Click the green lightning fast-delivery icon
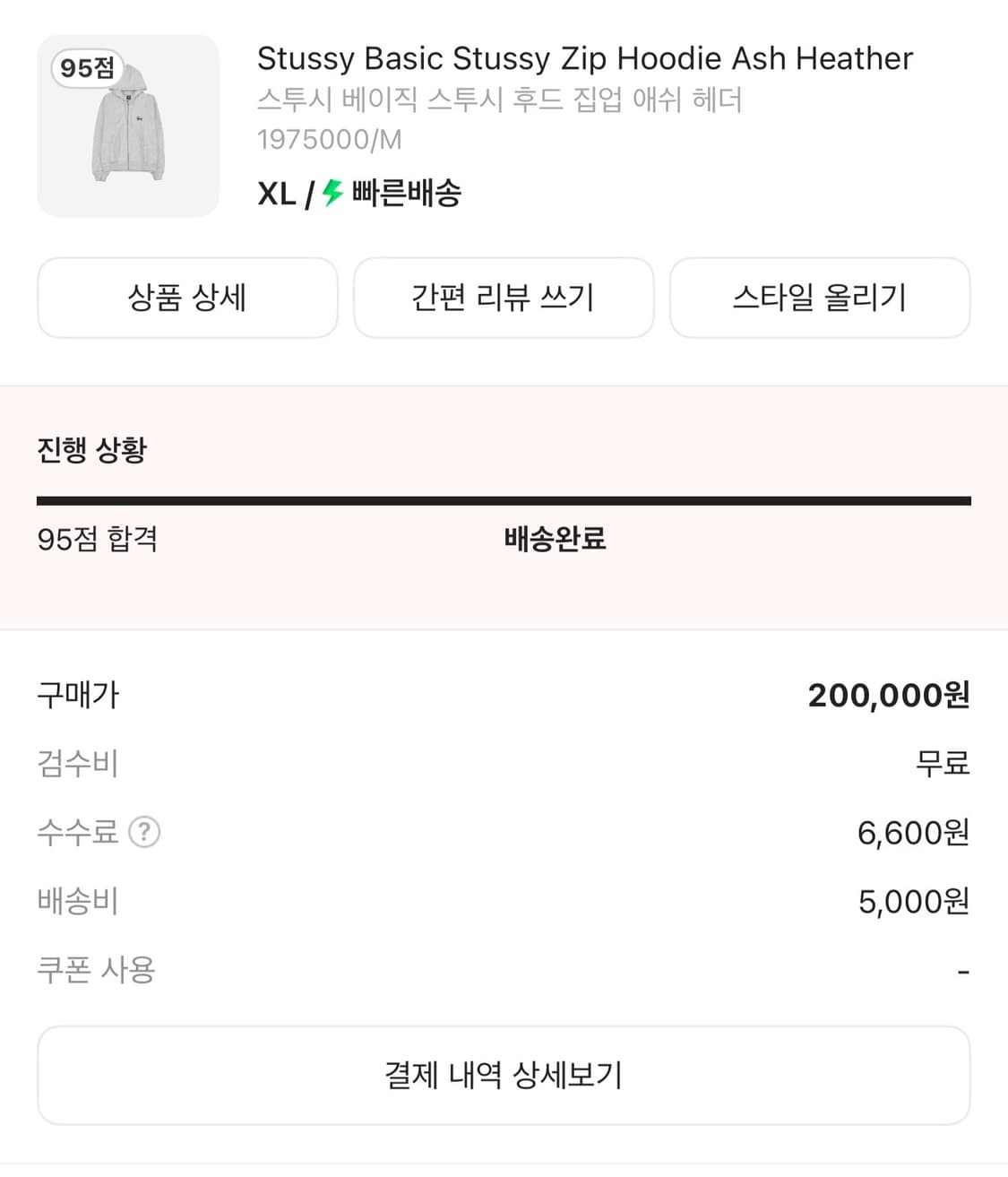The height and width of the screenshot is (1177, 1008). click(333, 193)
